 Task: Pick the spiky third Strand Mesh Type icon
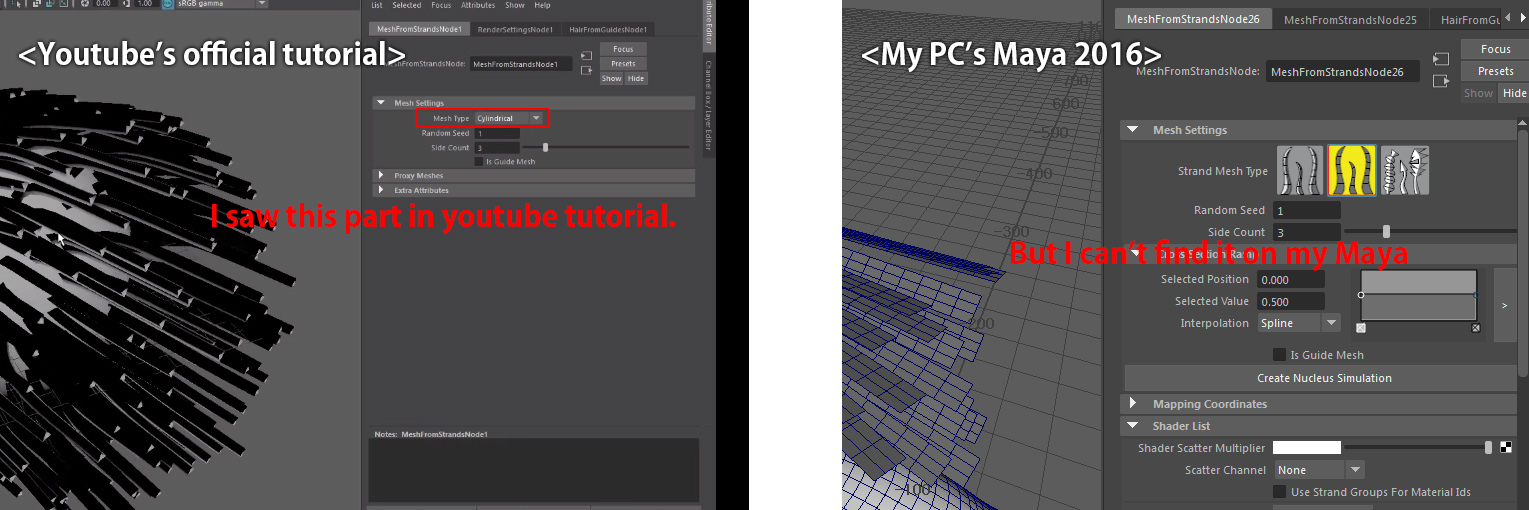coord(1405,170)
